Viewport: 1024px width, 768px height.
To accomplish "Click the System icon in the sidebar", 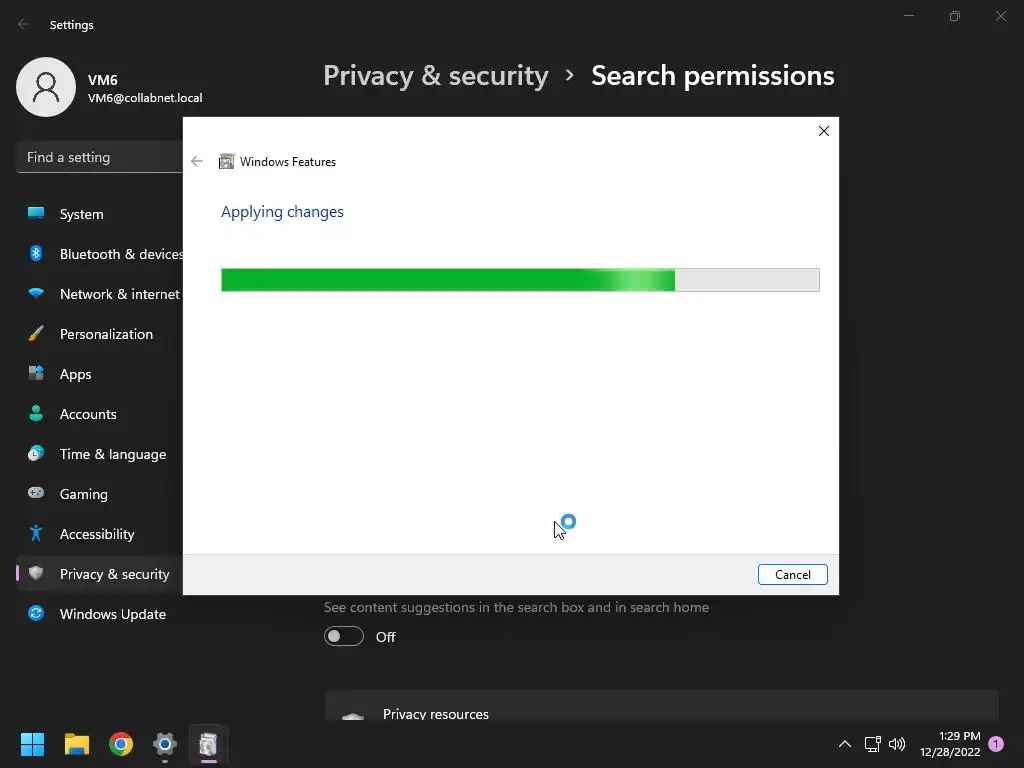I will [36, 214].
